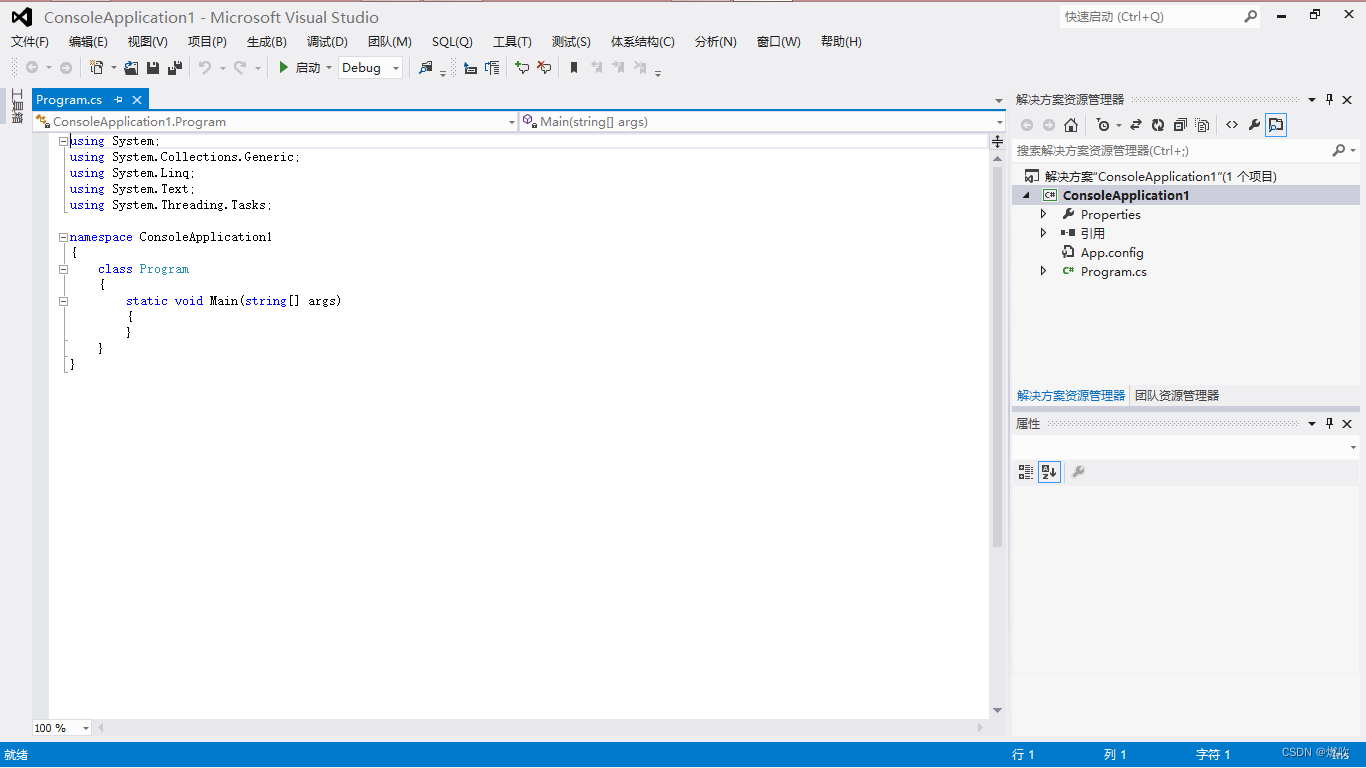Viewport: 1366px width, 768px height.
Task: Collapse the class Program outline
Action: click(x=63, y=269)
